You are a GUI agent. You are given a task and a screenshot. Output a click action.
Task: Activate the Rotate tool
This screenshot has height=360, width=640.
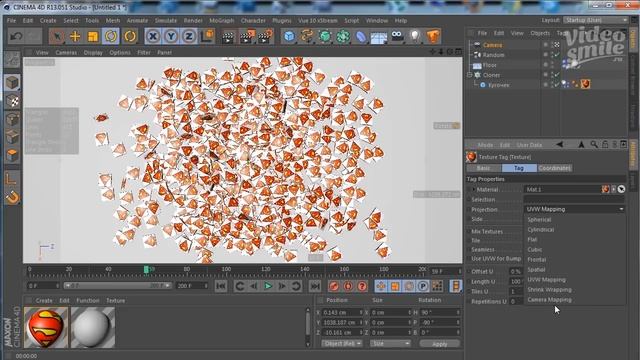coord(111,37)
